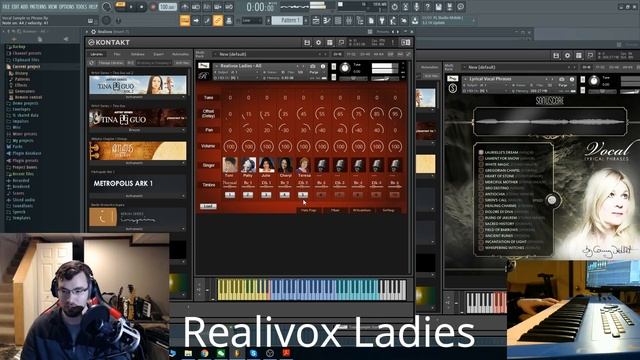Click round Speed knob beside phrase list
This screenshot has height=360, width=640.
pos(551,200)
